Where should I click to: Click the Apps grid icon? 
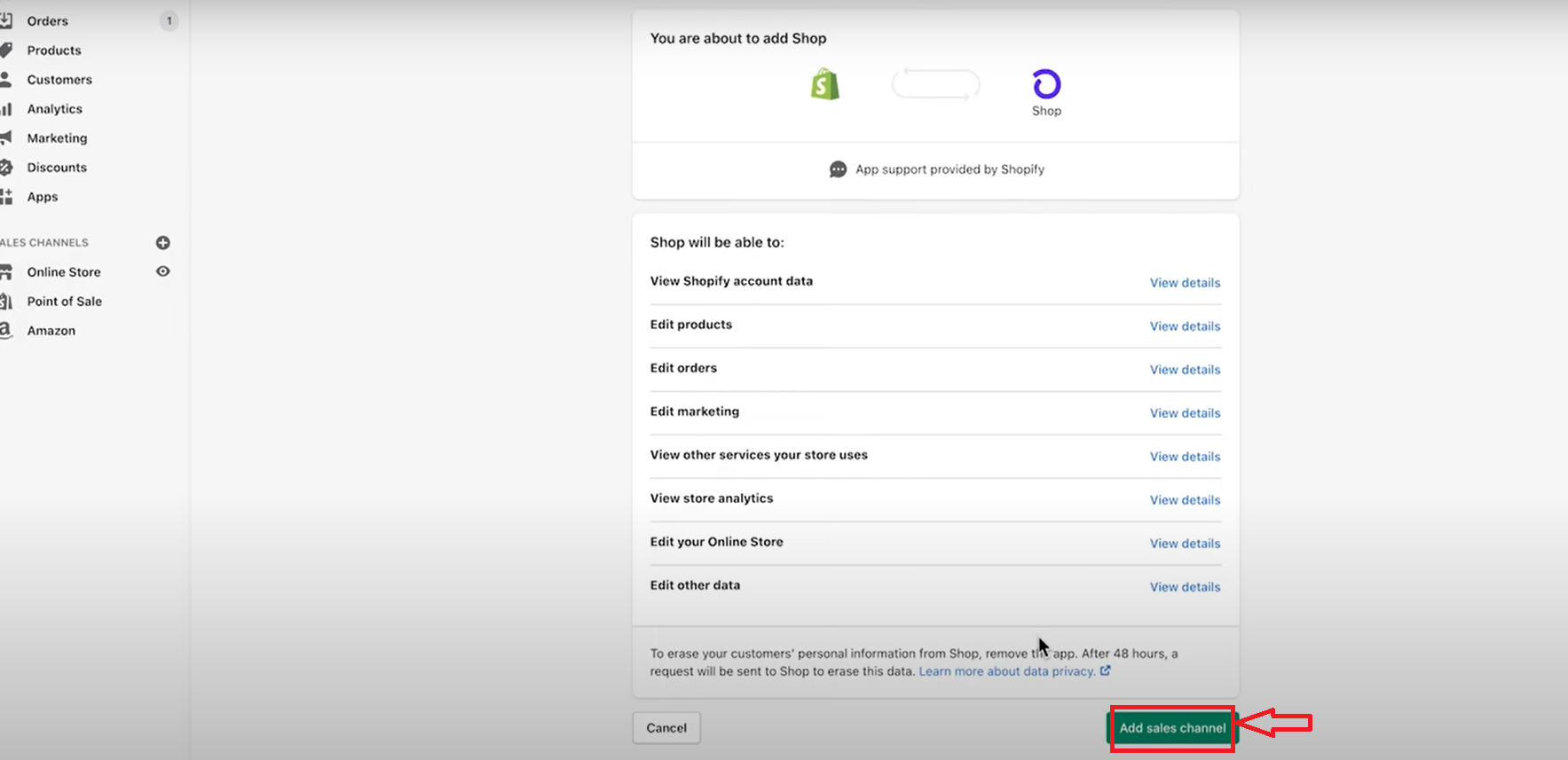pyautogui.click(x=5, y=196)
